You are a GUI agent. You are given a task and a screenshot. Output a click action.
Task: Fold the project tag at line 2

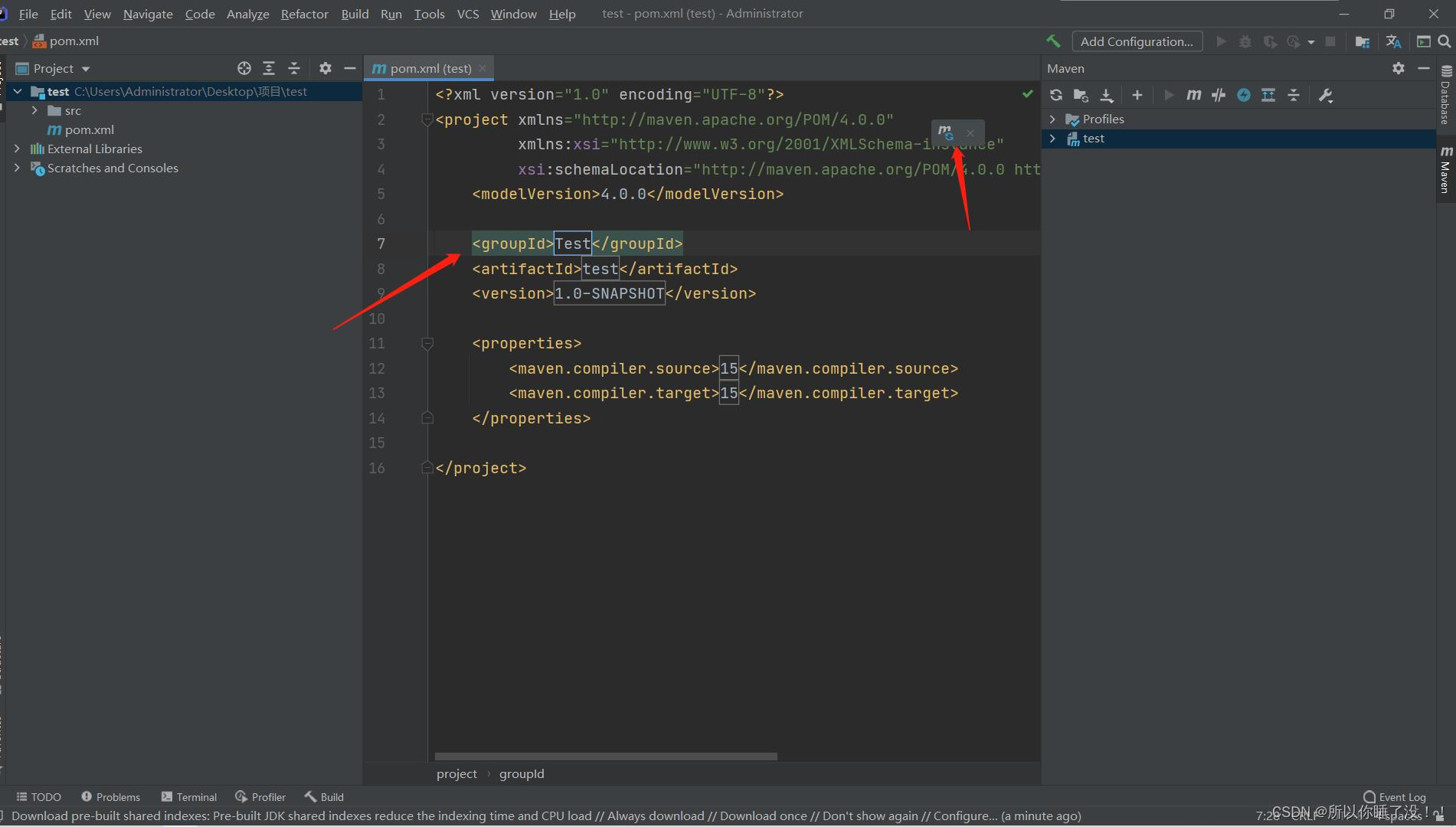point(427,120)
